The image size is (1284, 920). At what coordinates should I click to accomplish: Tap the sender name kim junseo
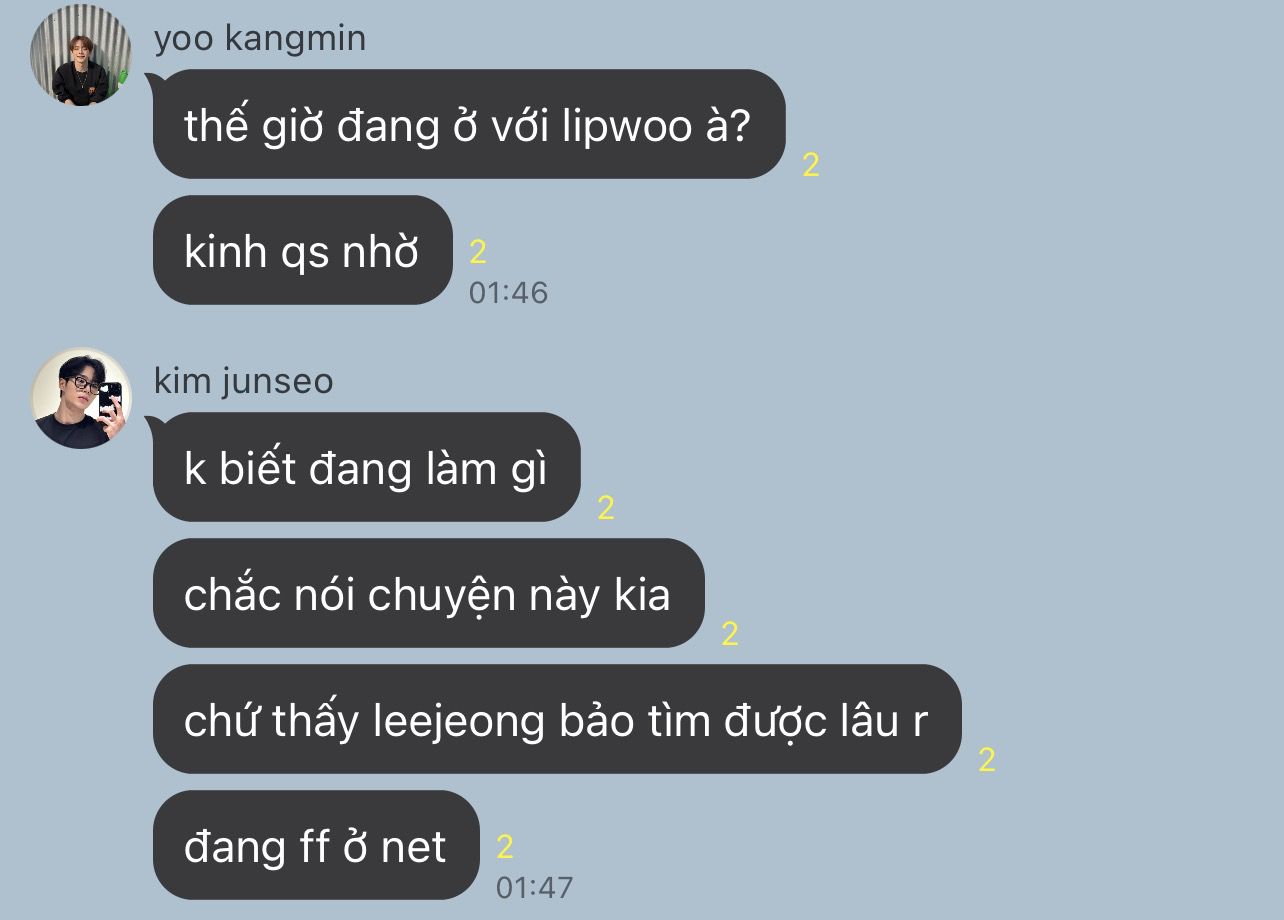pos(243,381)
